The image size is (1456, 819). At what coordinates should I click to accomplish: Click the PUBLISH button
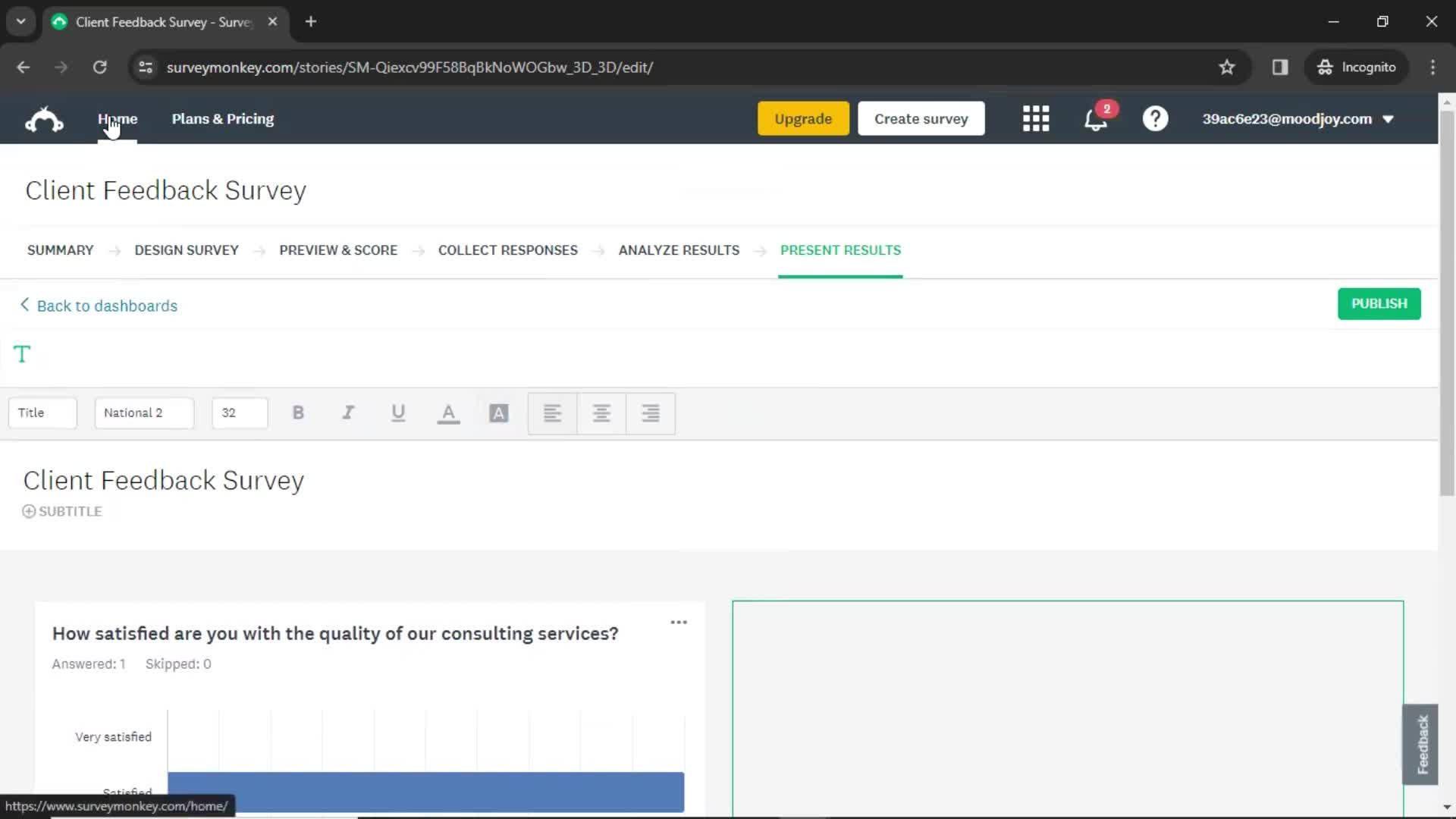pyautogui.click(x=1379, y=302)
